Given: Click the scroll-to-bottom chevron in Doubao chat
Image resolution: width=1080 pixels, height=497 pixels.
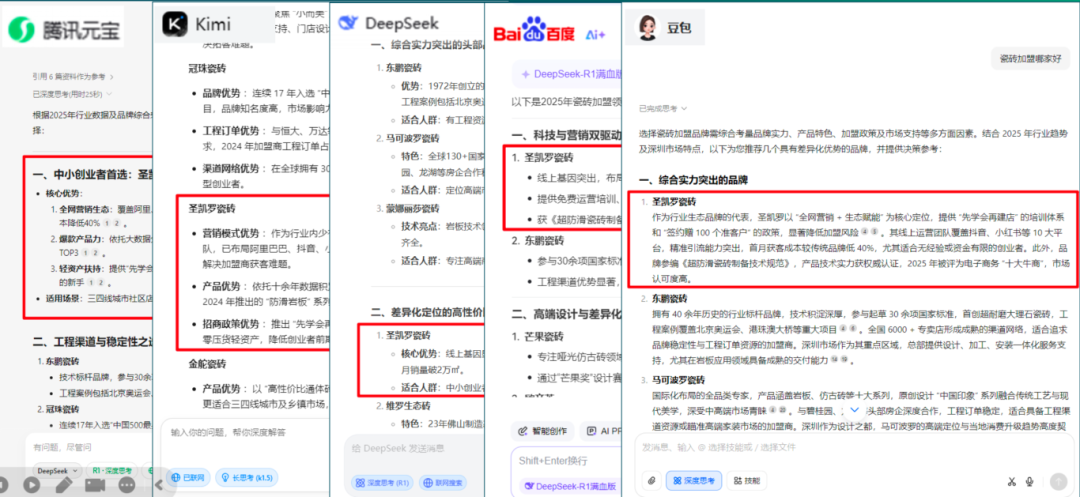Looking at the screenshot, I should [855, 410].
